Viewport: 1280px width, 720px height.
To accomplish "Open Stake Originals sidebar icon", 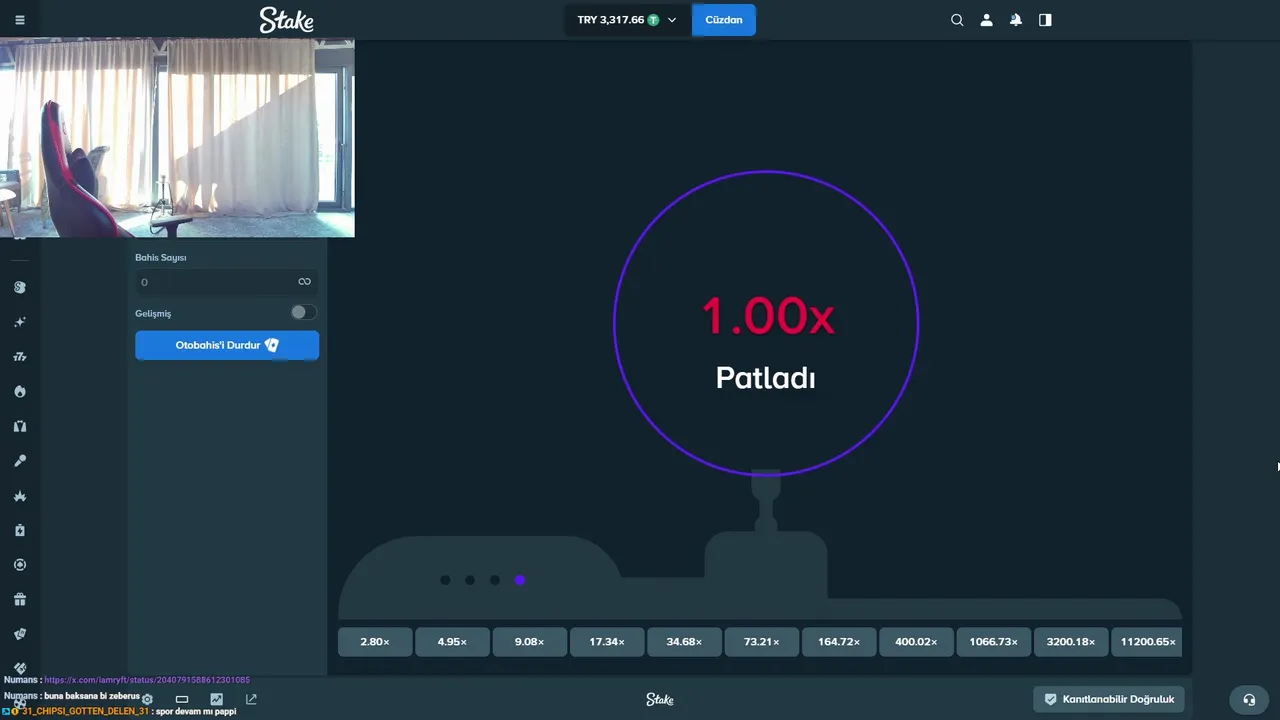I will [20, 287].
